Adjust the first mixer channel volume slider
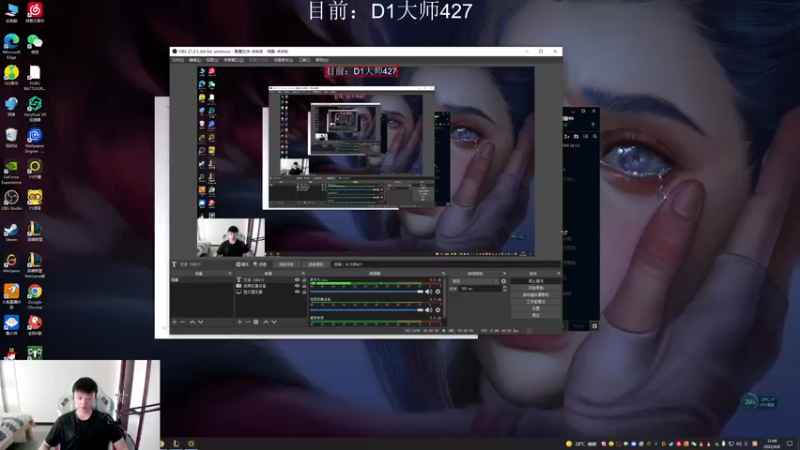 coord(366,292)
